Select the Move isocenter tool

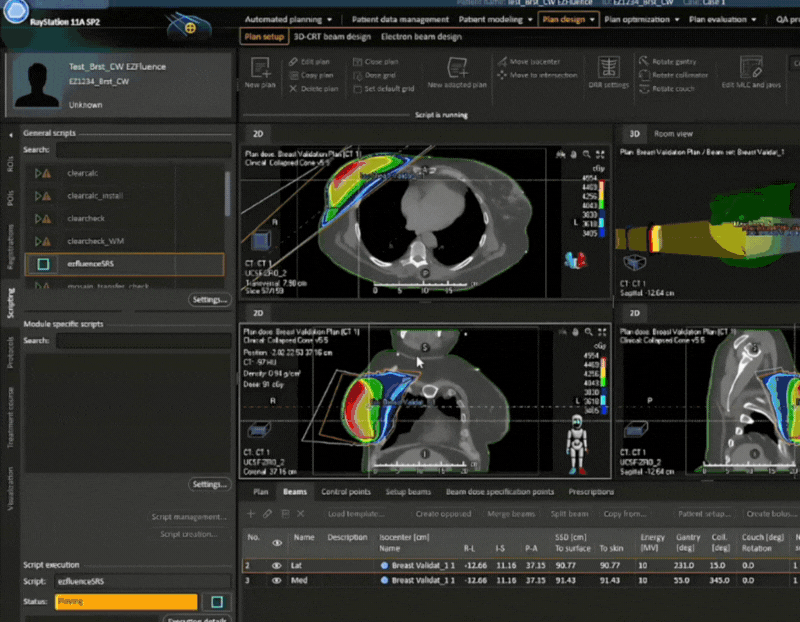coord(529,62)
